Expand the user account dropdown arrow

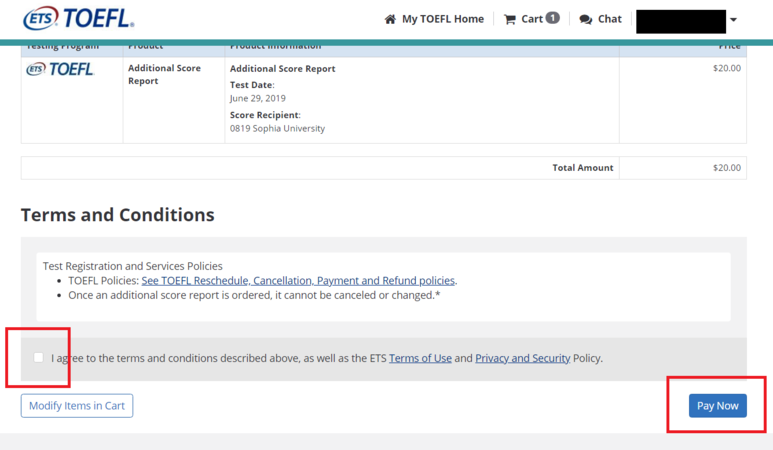[733, 20]
